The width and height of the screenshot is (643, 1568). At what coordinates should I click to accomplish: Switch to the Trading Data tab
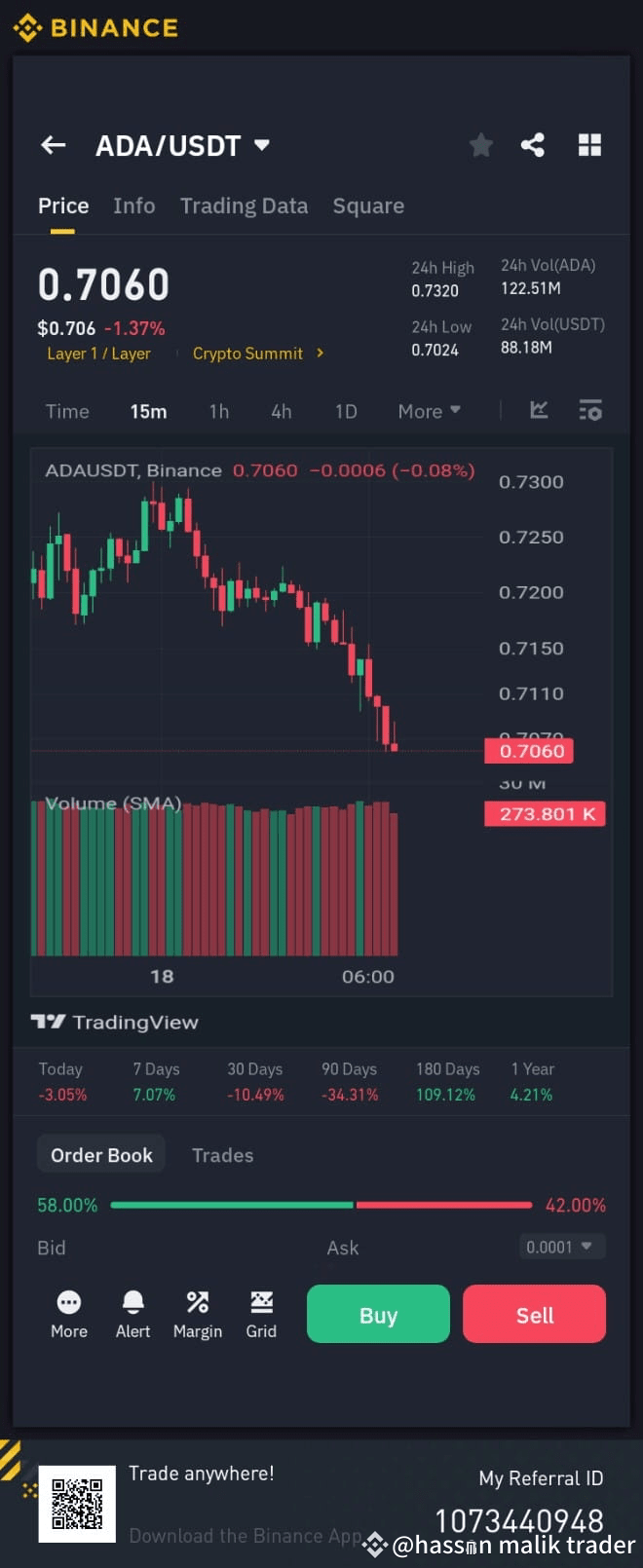244,205
